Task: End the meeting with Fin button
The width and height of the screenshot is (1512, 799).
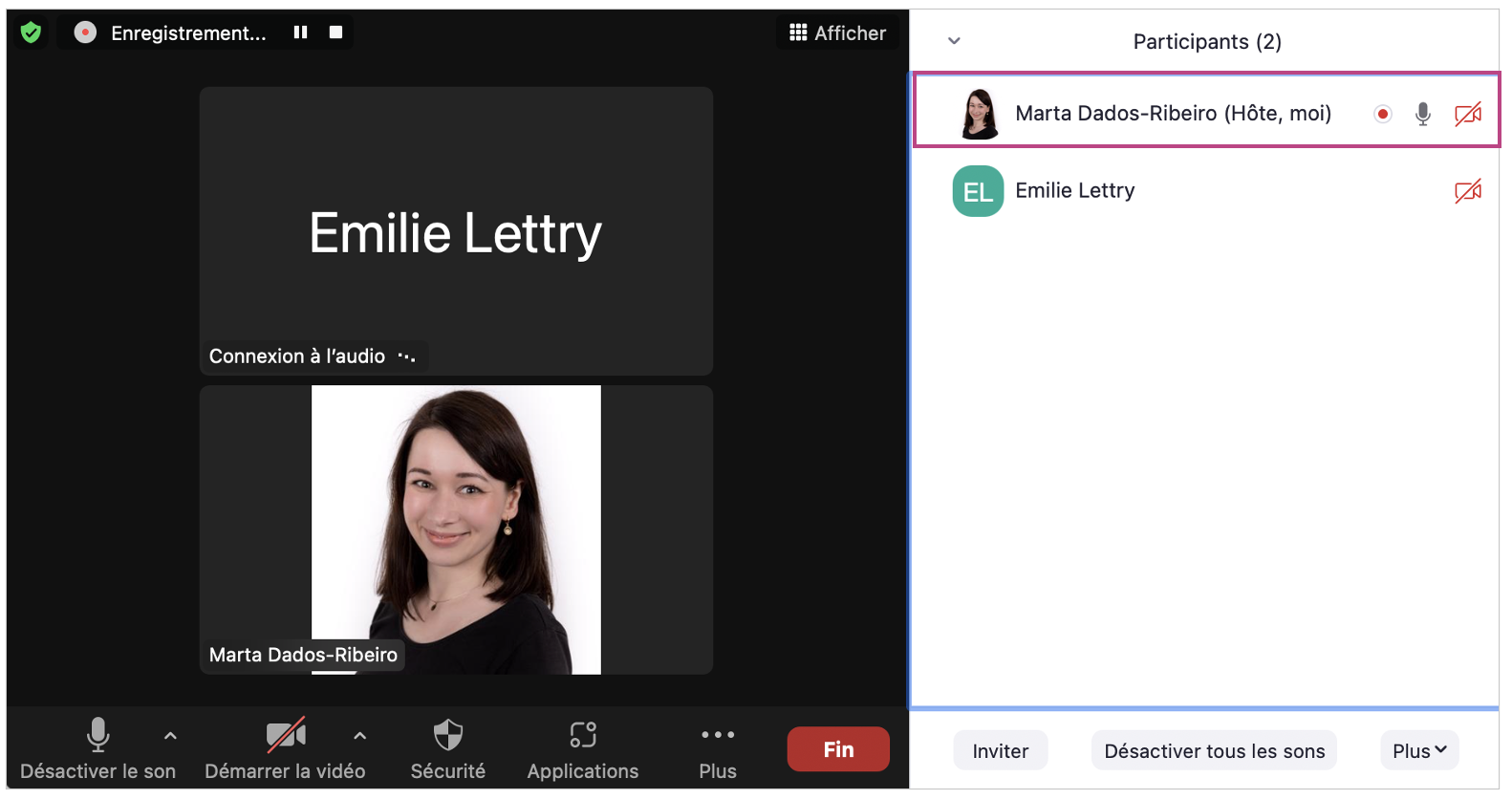Action: pyautogui.click(x=837, y=749)
